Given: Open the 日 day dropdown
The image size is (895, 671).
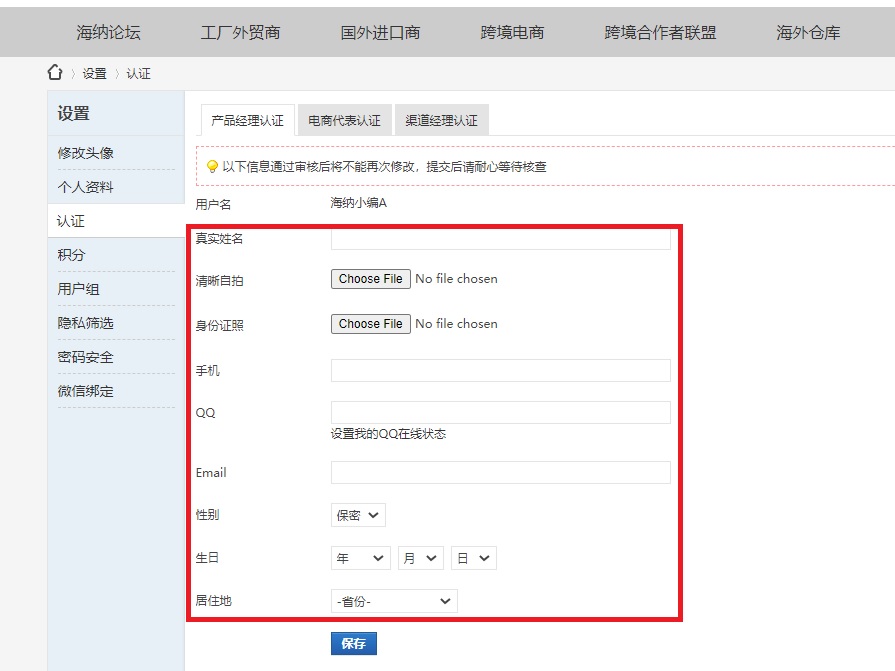Looking at the screenshot, I should (x=473, y=558).
